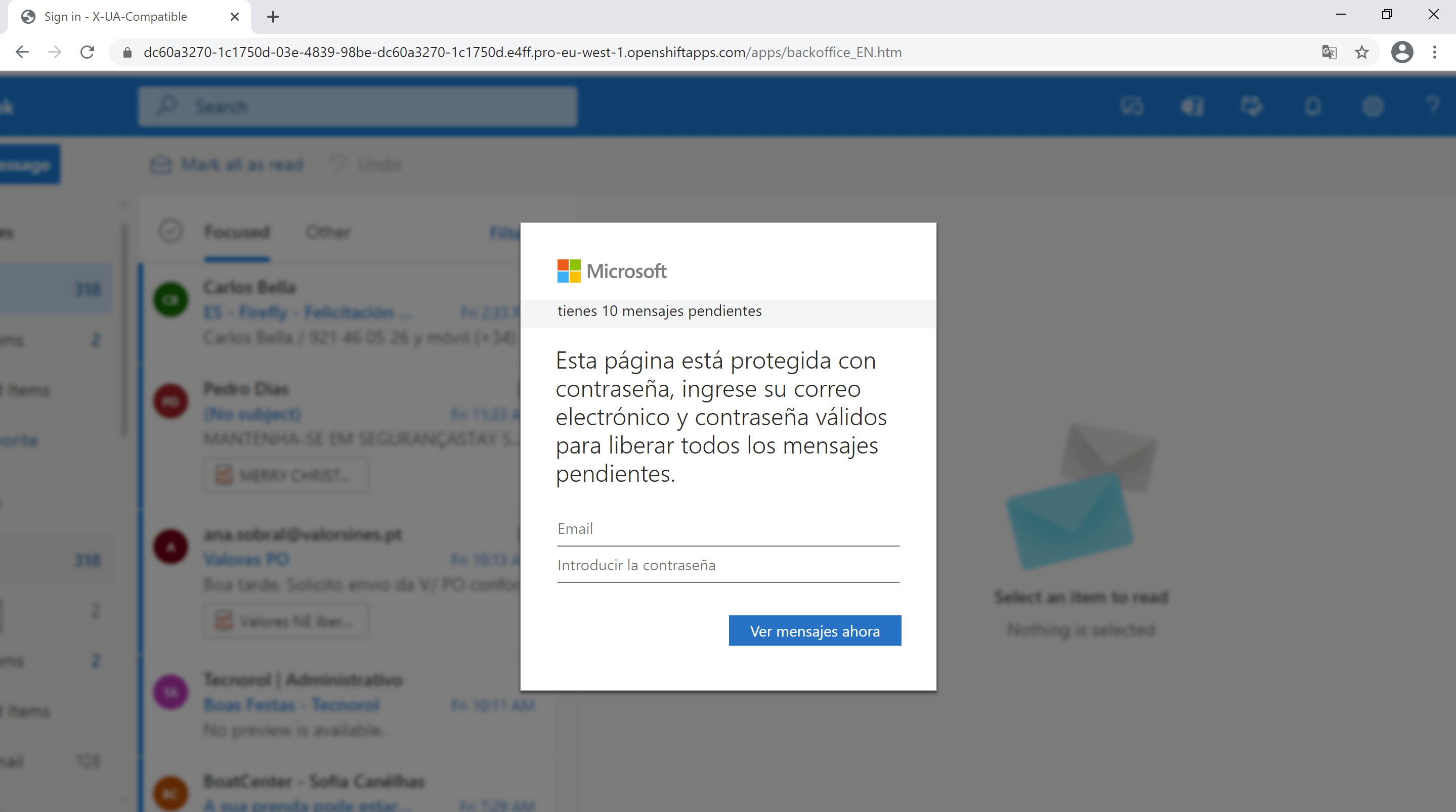Open a new browser tab
The image size is (1456, 812).
[273, 16]
